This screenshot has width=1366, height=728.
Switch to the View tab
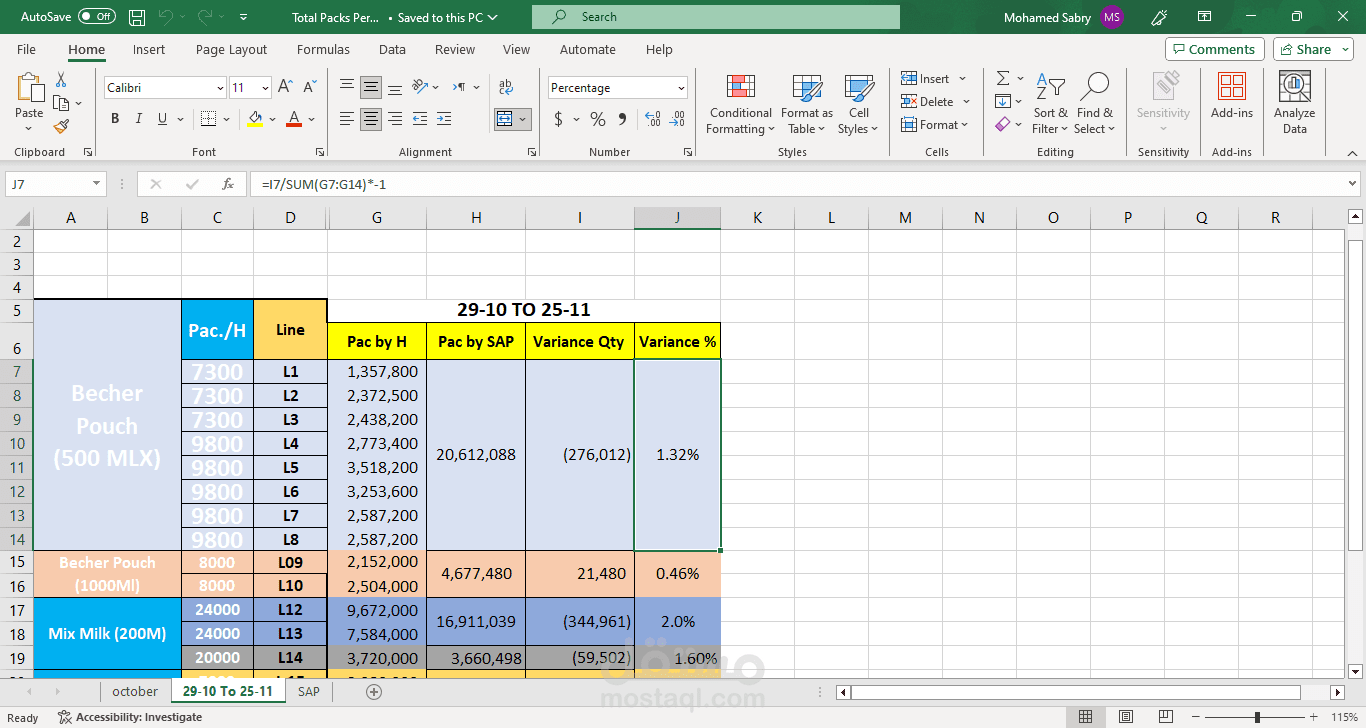tap(516, 49)
